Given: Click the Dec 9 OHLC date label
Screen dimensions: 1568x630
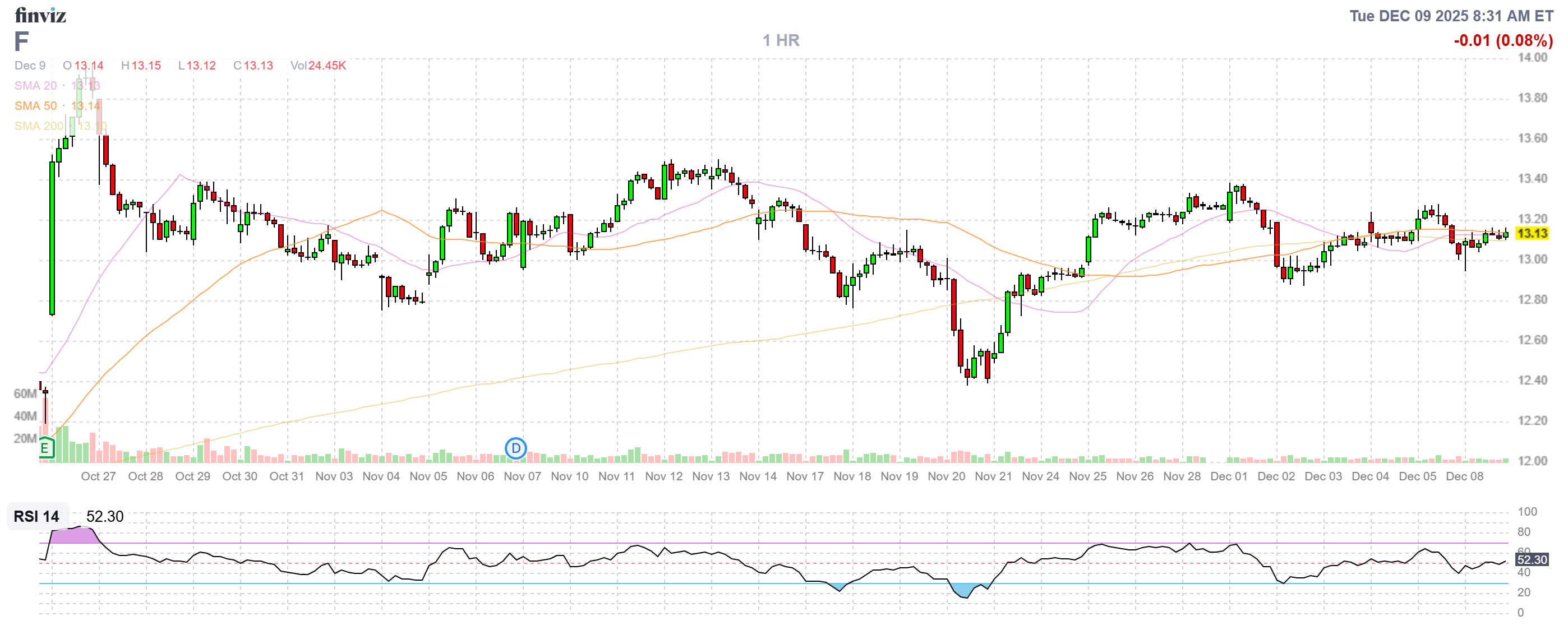Looking at the screenshot, I should tap(30, 66).
